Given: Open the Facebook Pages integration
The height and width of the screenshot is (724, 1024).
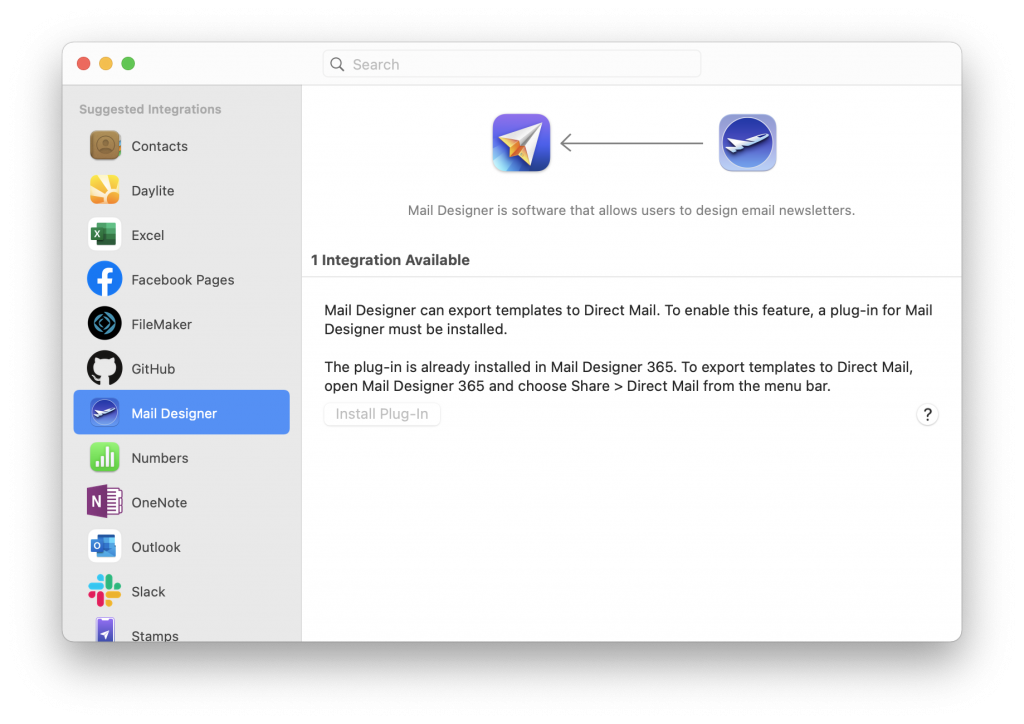Looking at the screenshot, I should [182, 279].
